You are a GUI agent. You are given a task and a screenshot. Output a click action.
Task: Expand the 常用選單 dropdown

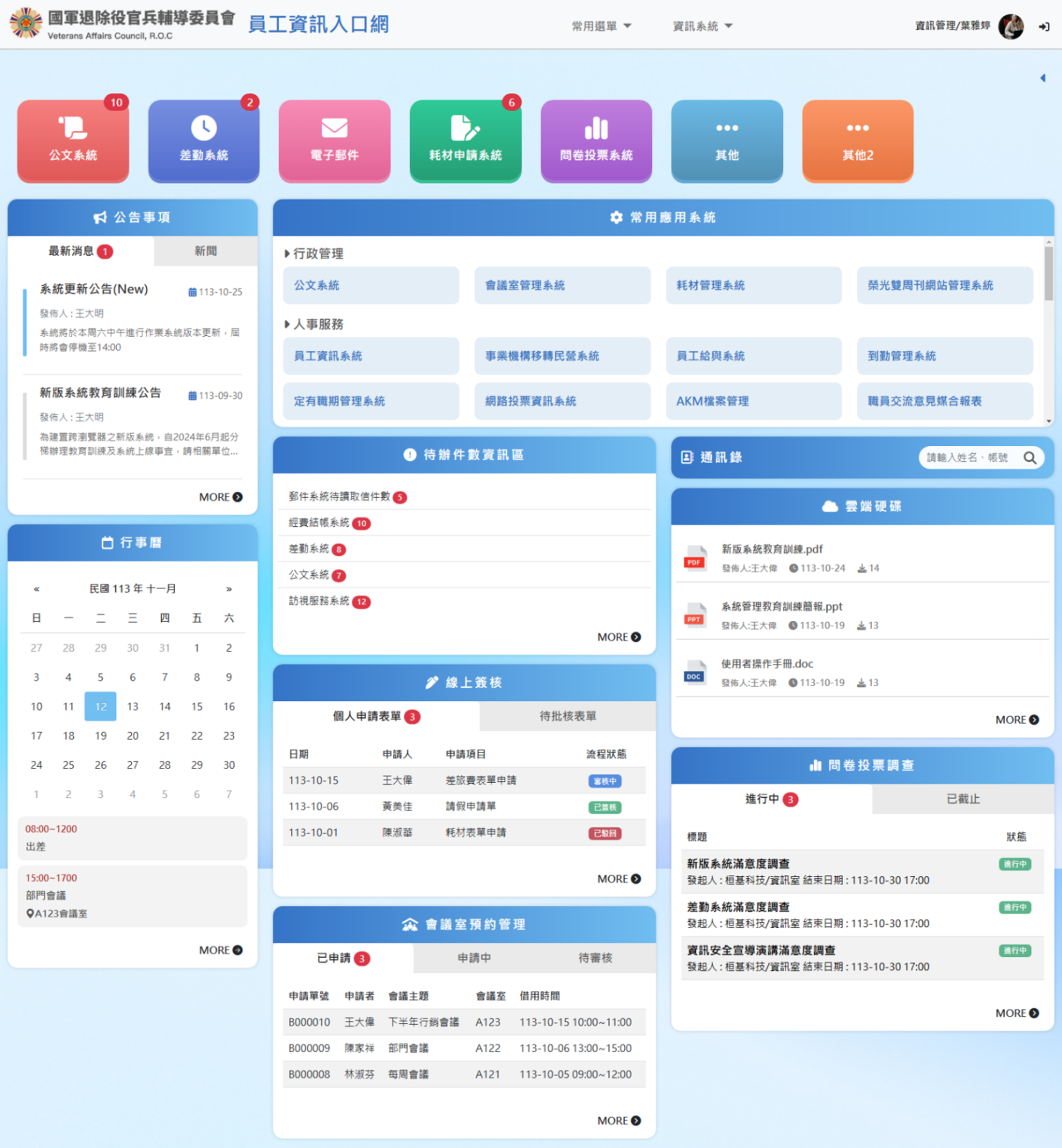(601, 26)
